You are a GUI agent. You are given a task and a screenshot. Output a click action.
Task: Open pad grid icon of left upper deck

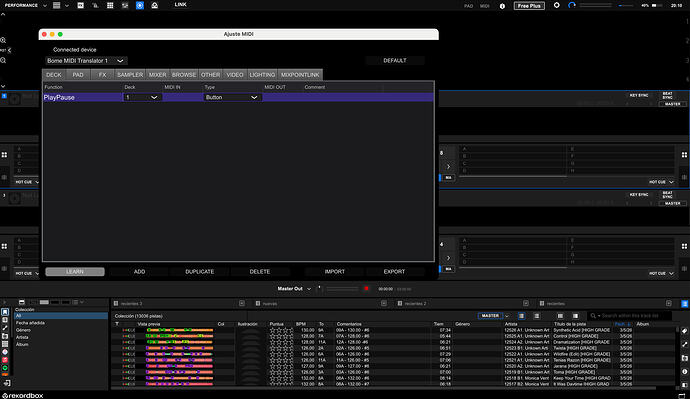4,155
